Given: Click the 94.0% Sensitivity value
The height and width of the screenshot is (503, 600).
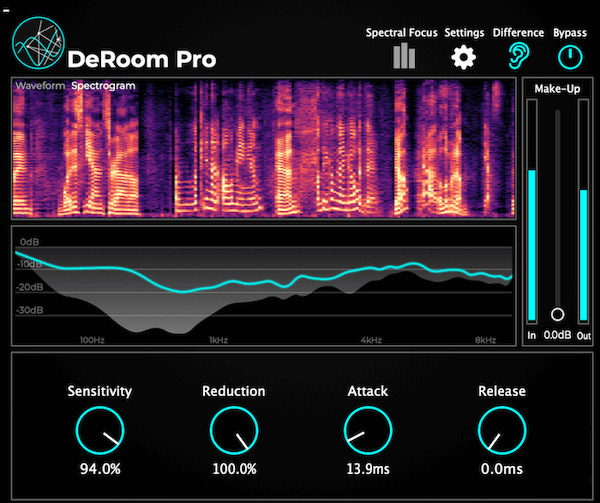Looking at the screenshot, I should [99, 468].
